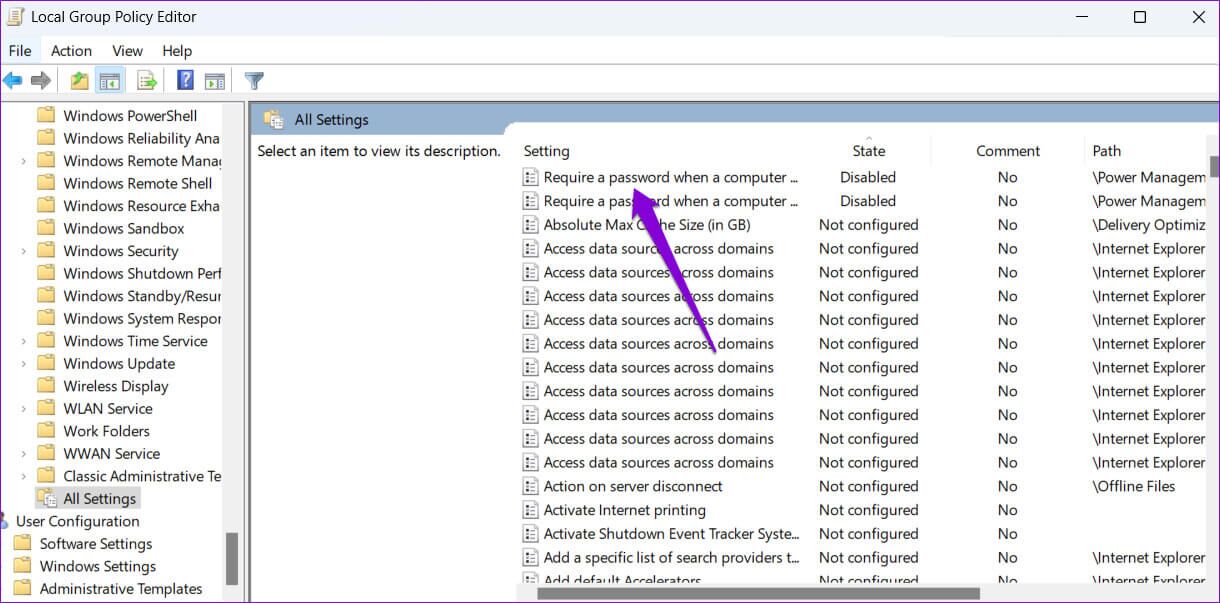Select the Absolute Max Cache Size (in GB) setting
This screenshot has width=1220, height=603.
click(647, 225)
